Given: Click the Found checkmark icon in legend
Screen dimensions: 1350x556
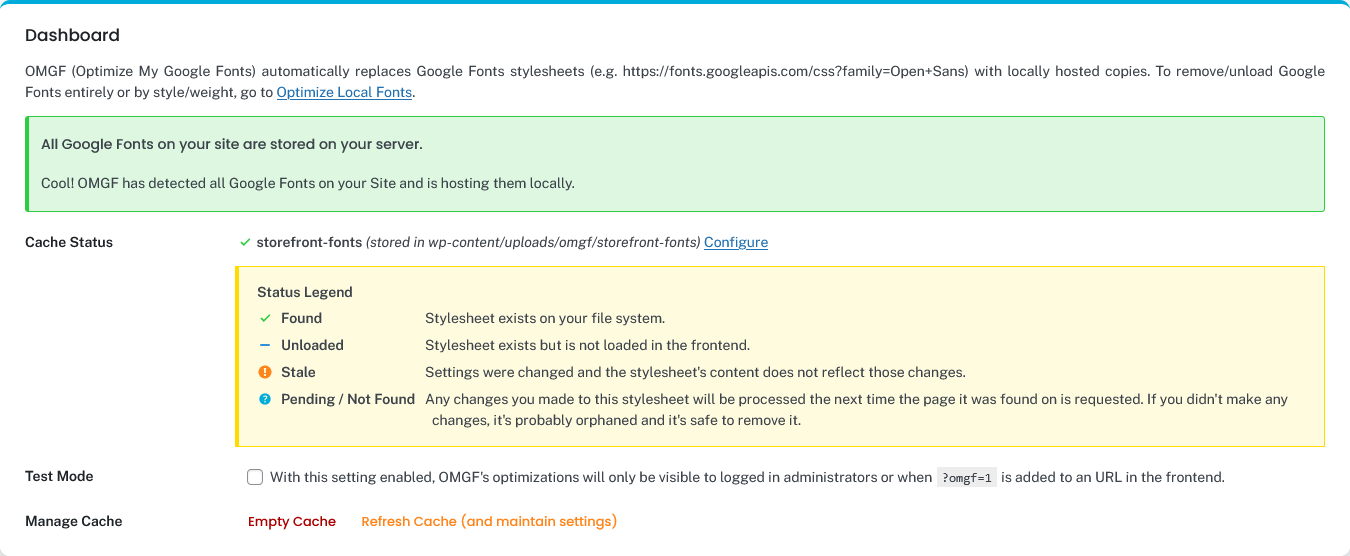Looking at the screenshot, I should tap(265, 318).
